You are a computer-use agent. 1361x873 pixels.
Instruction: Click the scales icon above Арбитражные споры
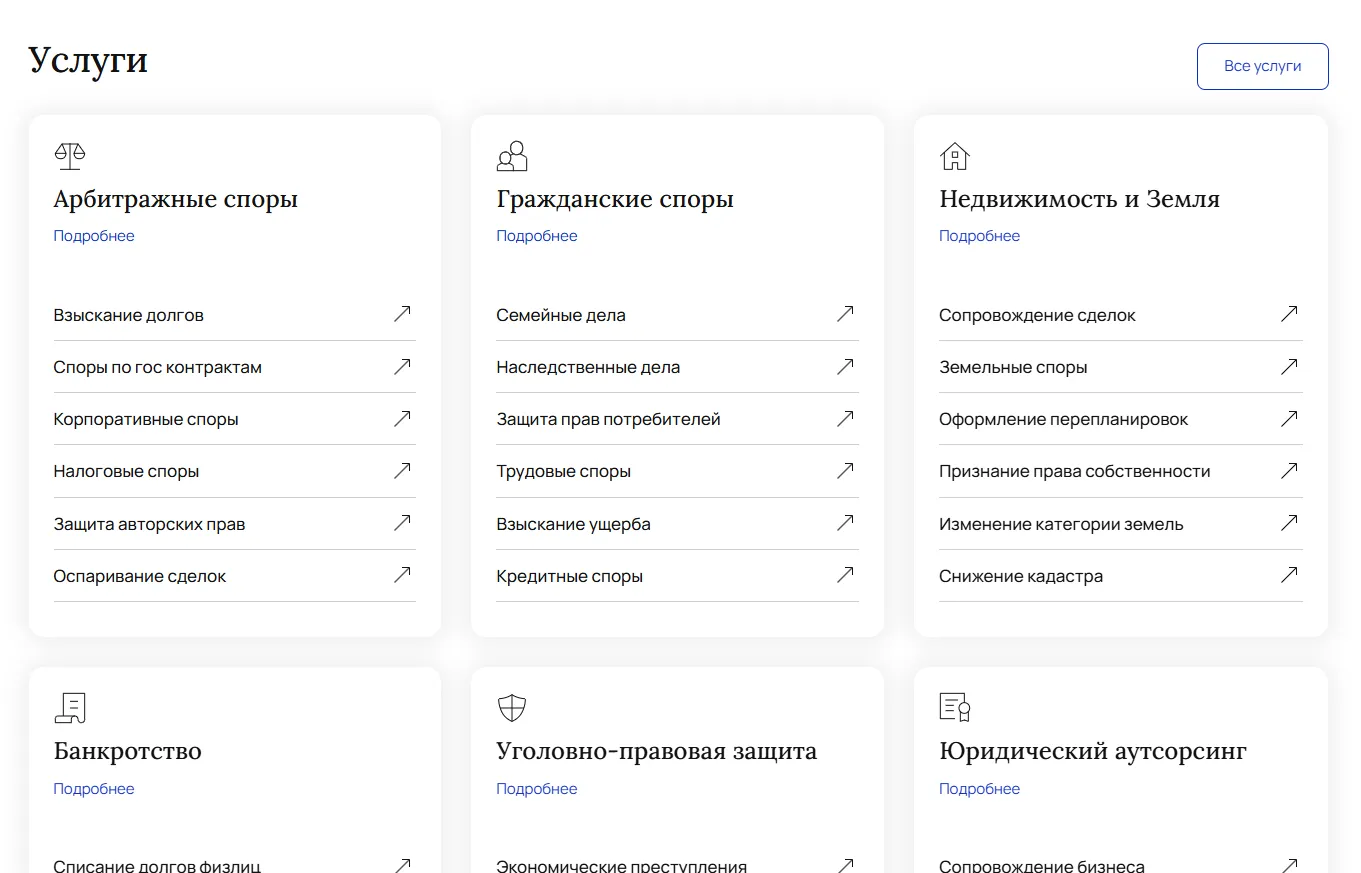(x=70, y=156)
